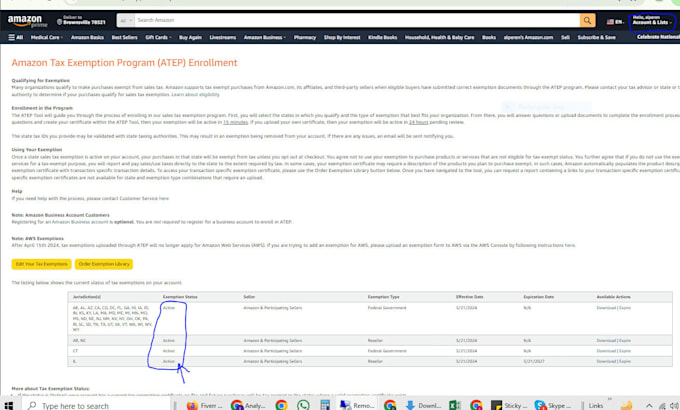Click Edit Your Tax Exemptions button
This screenshot has width=680, height=410.
coord(41,264)
